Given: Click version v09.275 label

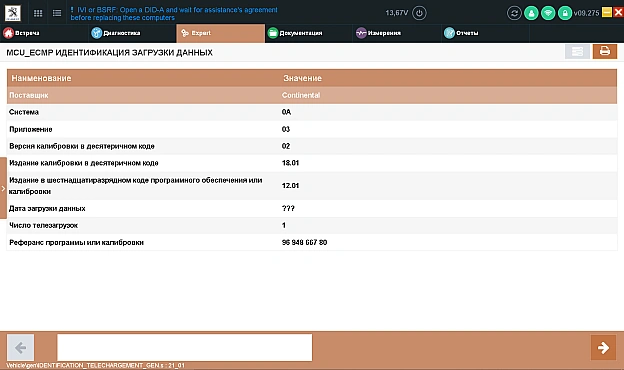Looking at the screenshot, I should 587,13.
